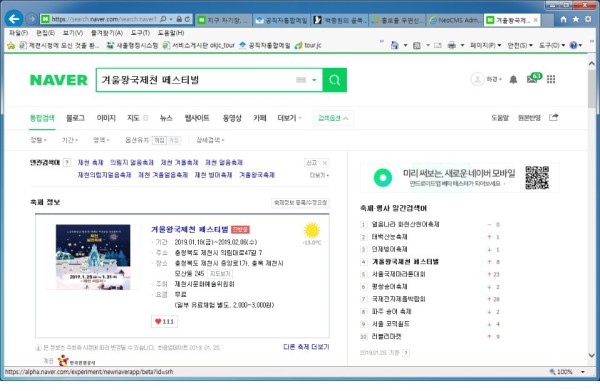The height and width of the screenshot is (391, 600).
Task: Click the share icon next to 원본반영
Action: (553, 117)
